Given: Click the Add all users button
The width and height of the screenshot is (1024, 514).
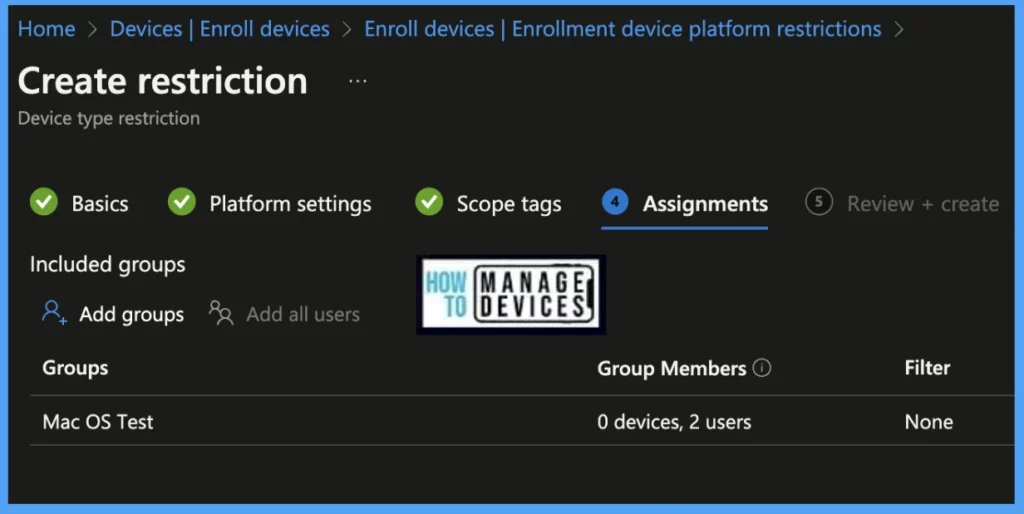Looking at the screenshot, I should [284, 314].
